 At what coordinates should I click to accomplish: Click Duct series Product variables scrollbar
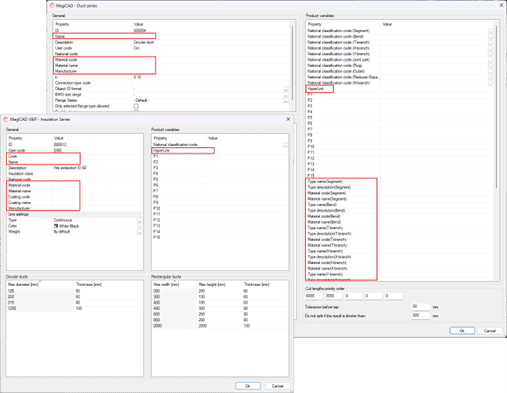pos(496,107)
